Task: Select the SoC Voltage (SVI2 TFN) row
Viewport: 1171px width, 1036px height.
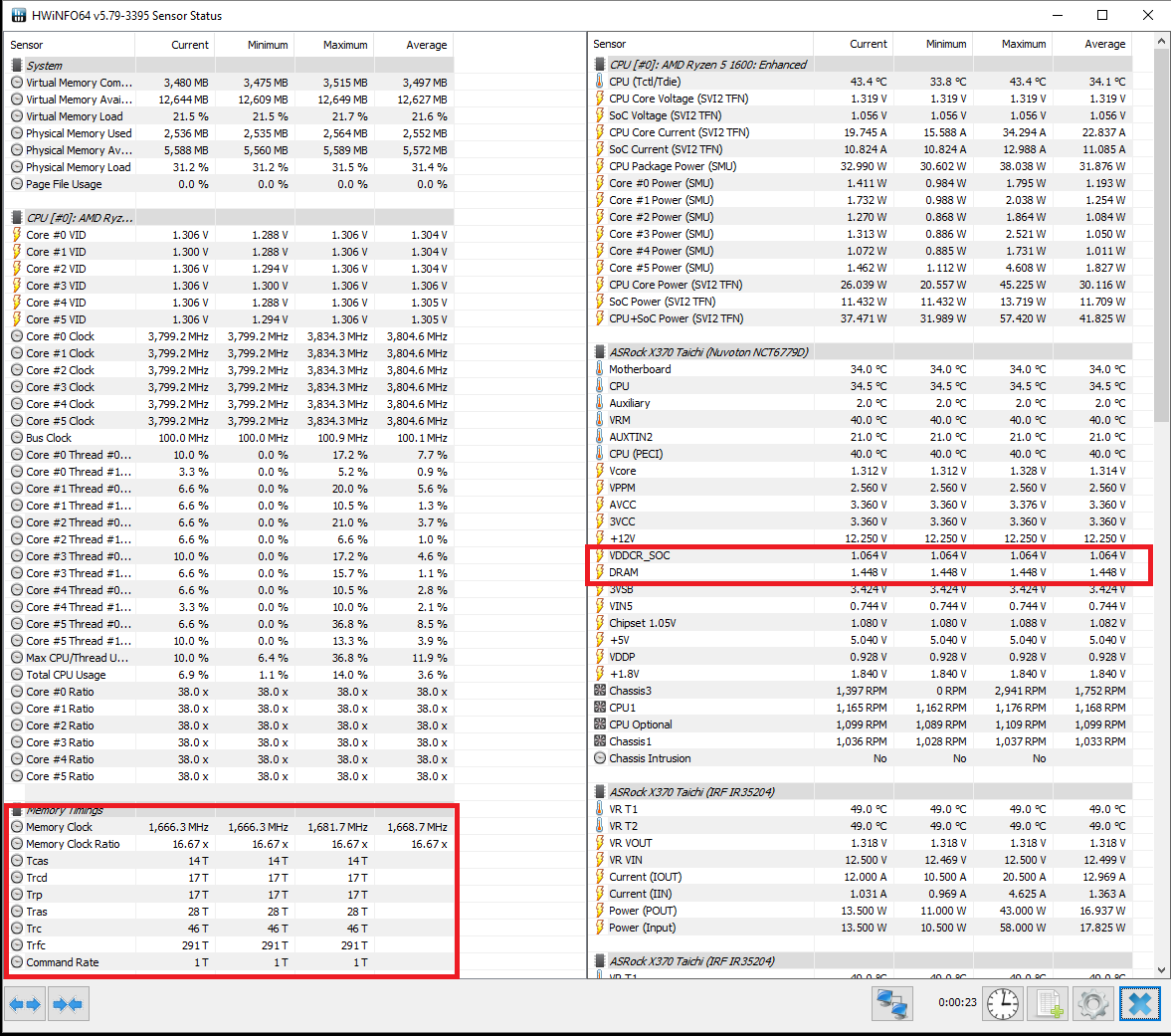Action: pos(860,115)
